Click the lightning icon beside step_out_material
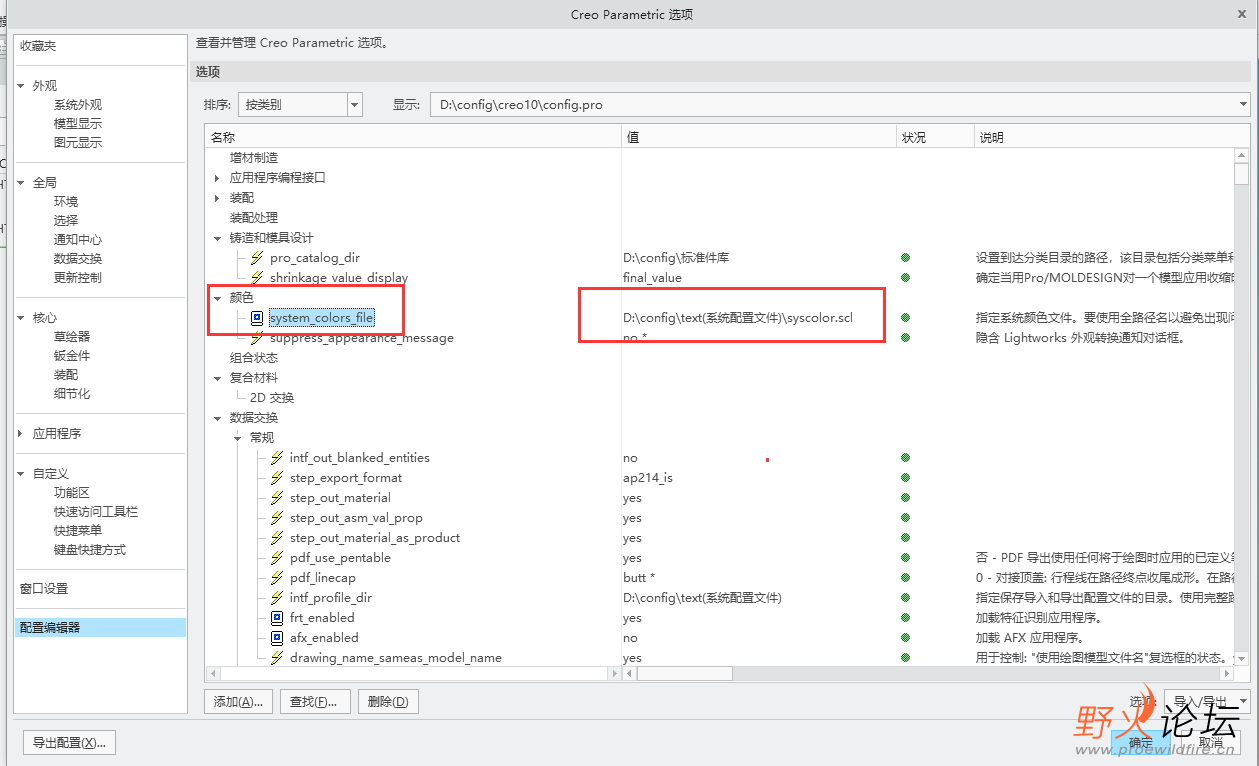Screen dimensions: 1259x766 277,498
